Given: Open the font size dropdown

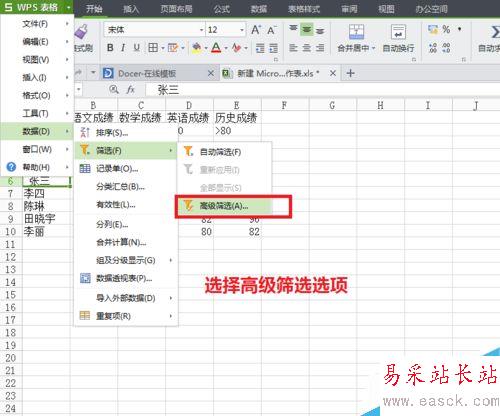Looking at the screenshot, I should 242,30.
